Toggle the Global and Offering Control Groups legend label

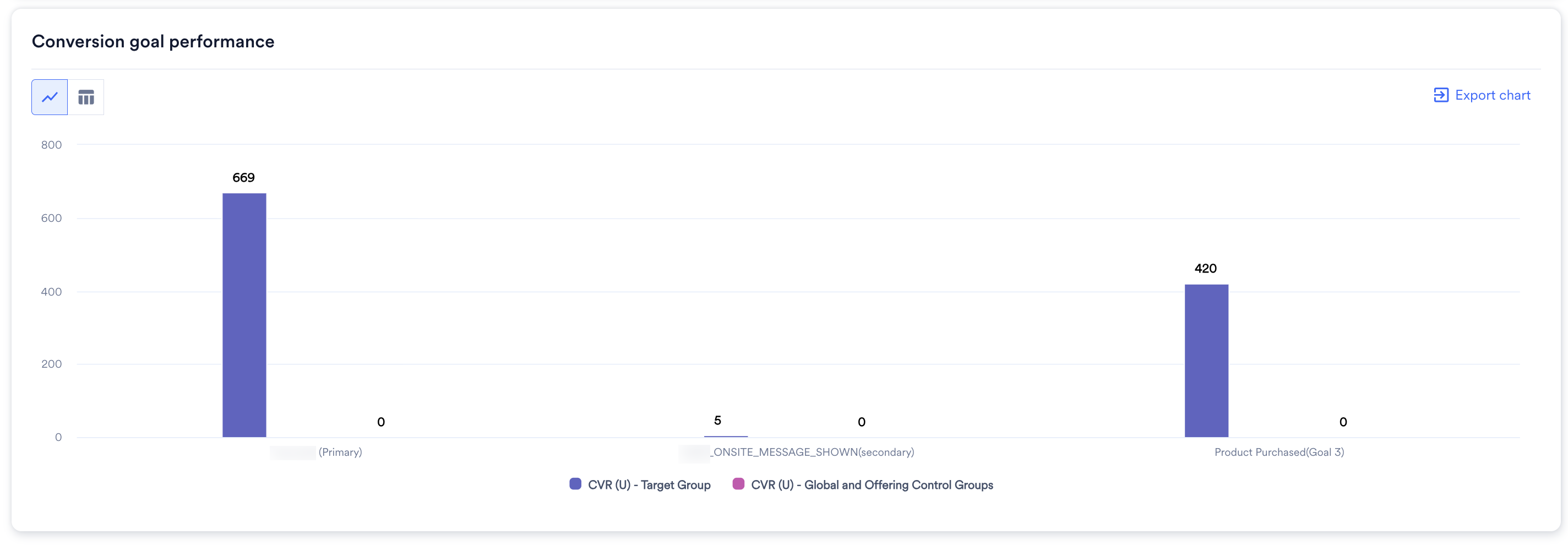tap(872, 484)
